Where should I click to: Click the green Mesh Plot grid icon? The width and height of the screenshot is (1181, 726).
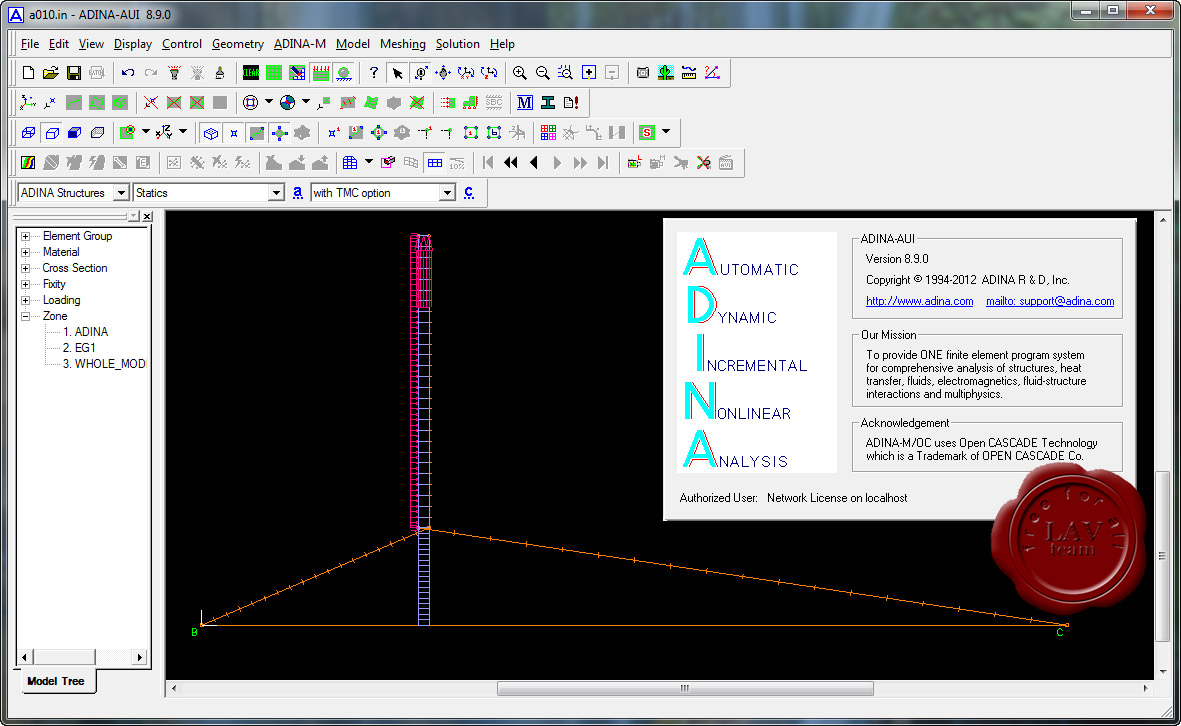tap(274, 72)
